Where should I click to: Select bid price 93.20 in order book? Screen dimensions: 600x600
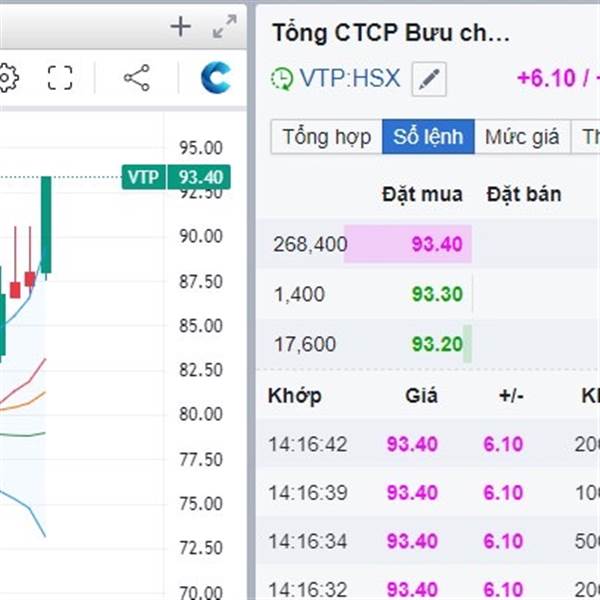(x=437, y=344)
